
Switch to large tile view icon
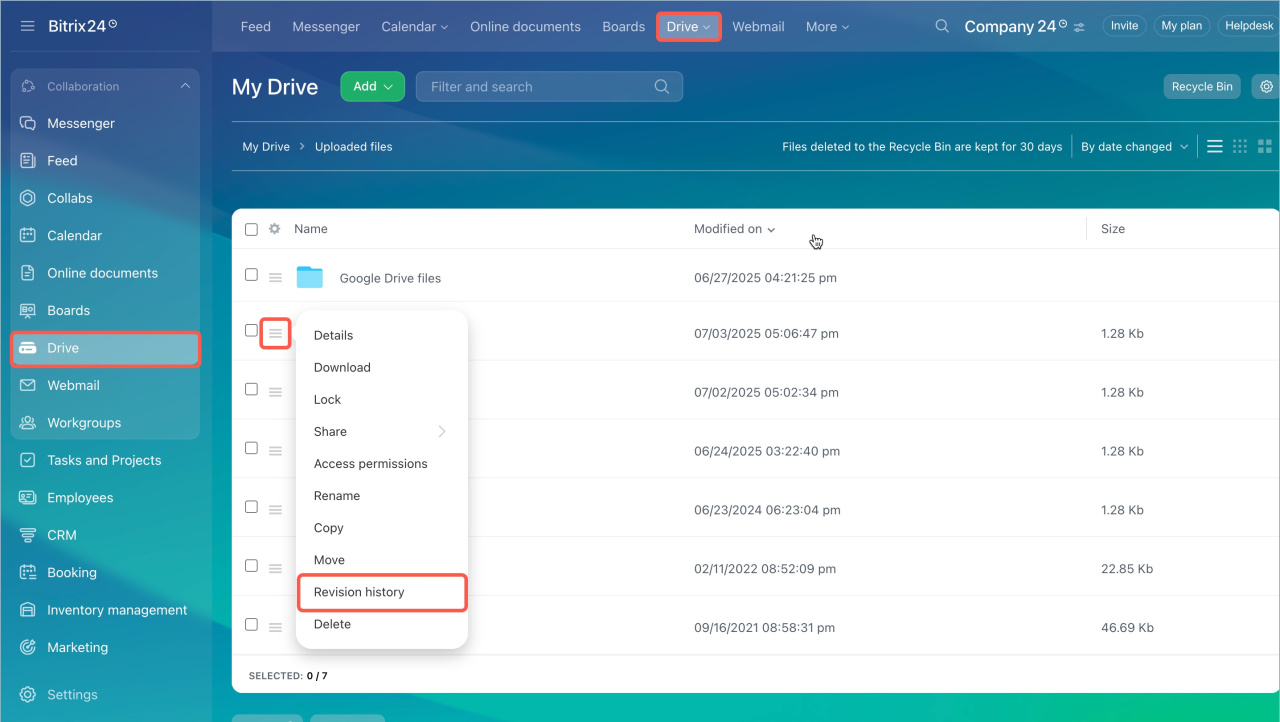[x=1265, y=146]
